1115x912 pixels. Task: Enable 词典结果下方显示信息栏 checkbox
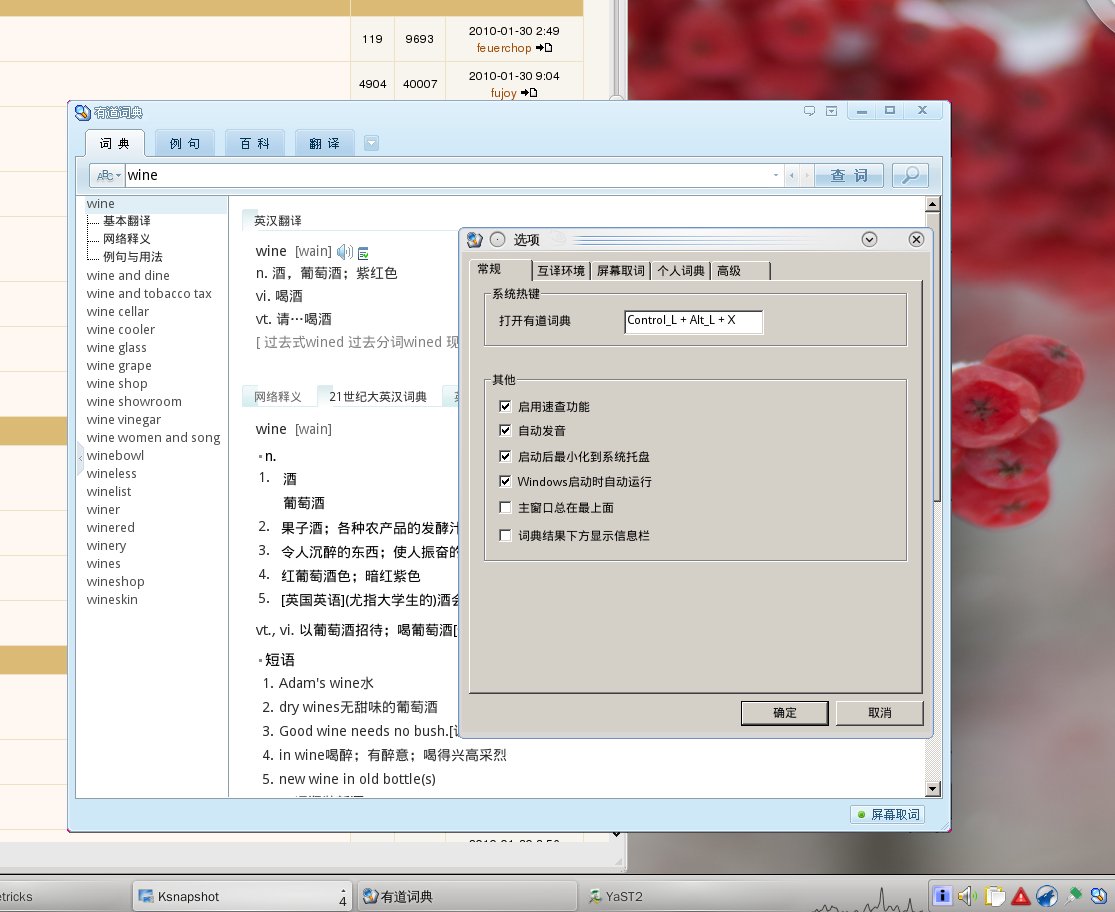(505, 535)
